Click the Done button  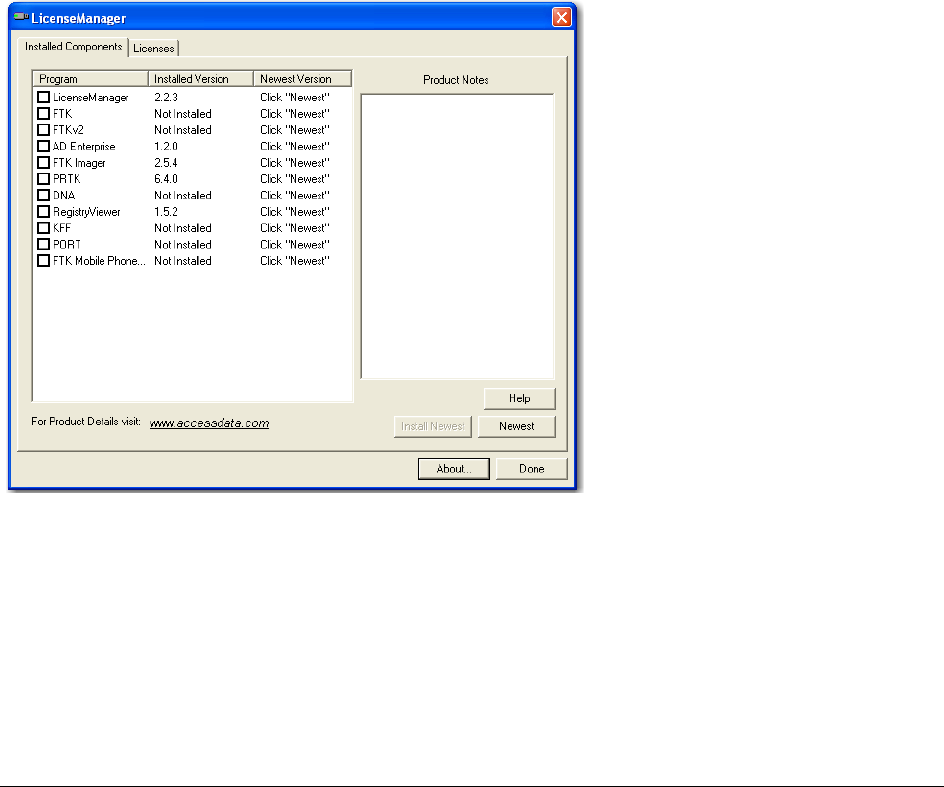click(532, 469)
